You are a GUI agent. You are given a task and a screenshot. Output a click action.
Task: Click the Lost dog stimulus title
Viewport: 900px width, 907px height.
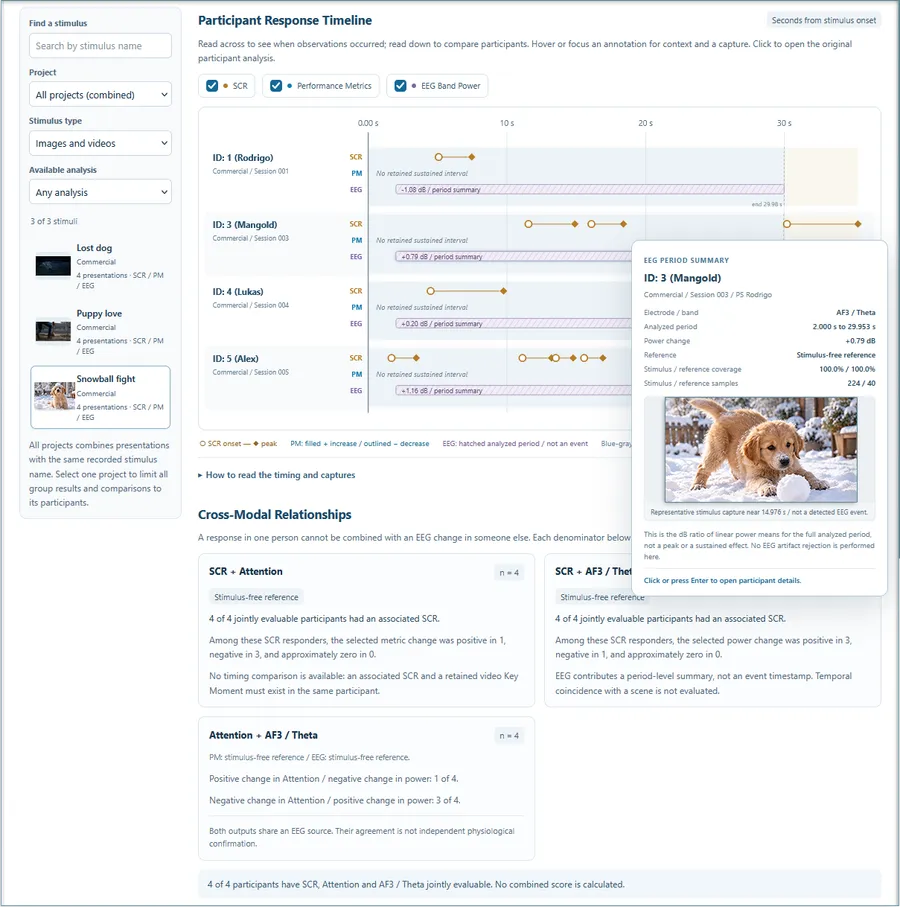[x=94, y=248]
